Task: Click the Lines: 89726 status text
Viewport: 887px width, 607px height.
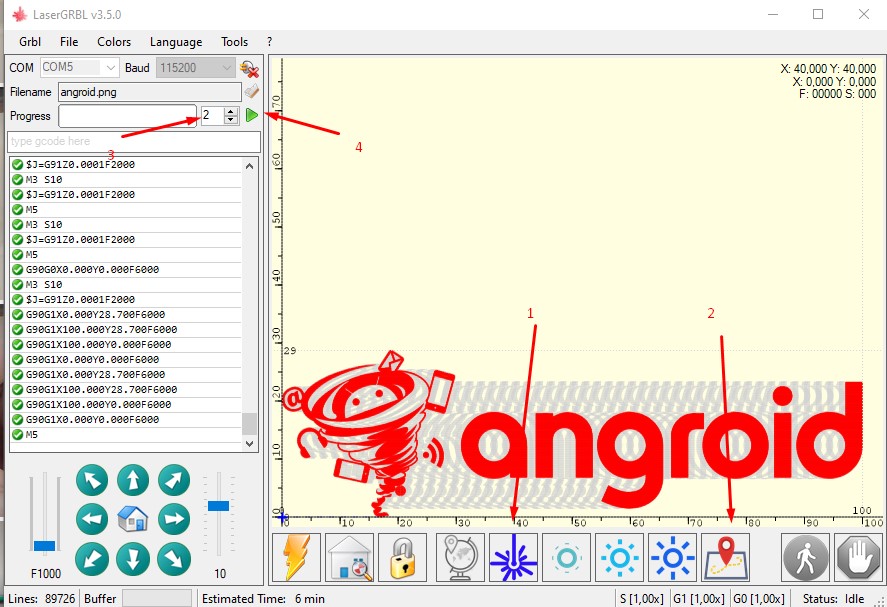Action: click(41, 599)
